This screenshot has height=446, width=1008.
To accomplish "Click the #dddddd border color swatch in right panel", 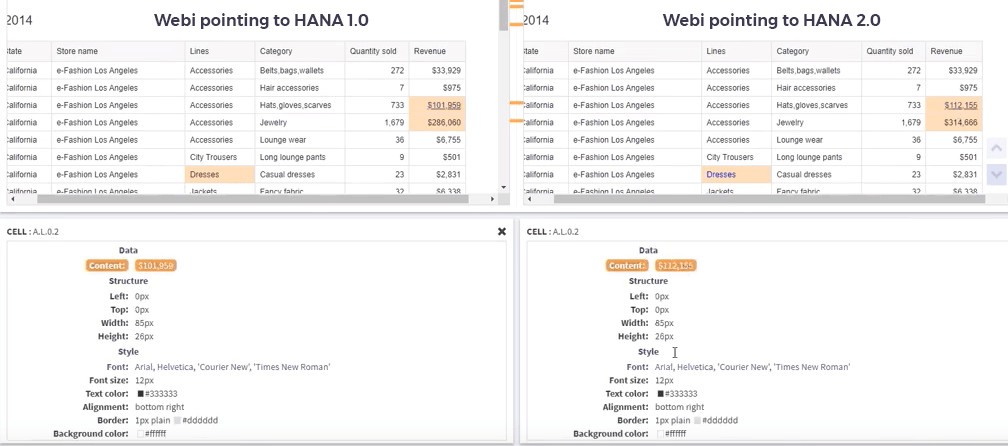I will click(x=698, y=420).
